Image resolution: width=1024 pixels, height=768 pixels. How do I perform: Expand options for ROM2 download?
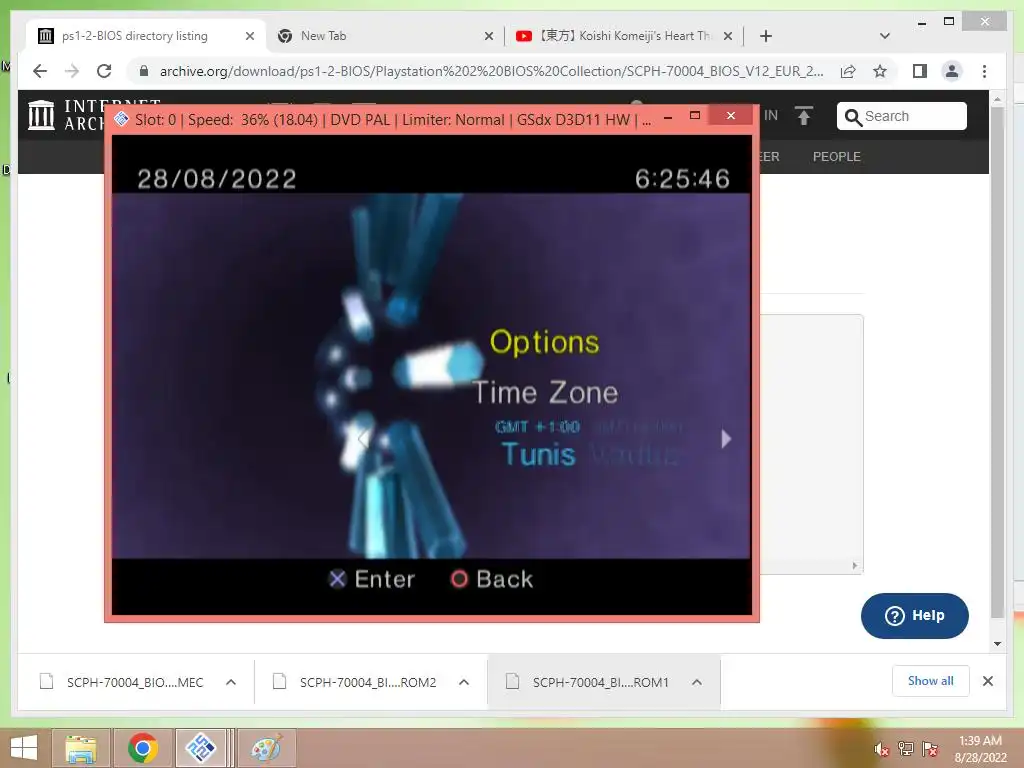tap(464, 682)
